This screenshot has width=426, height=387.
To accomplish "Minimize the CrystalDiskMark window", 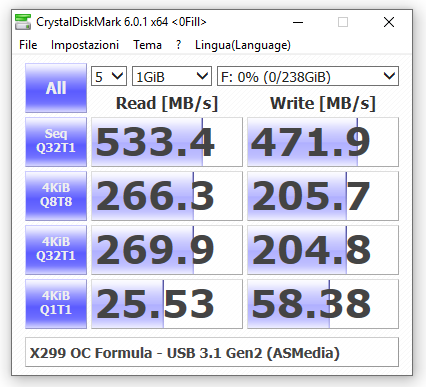I will pos(298,22).
